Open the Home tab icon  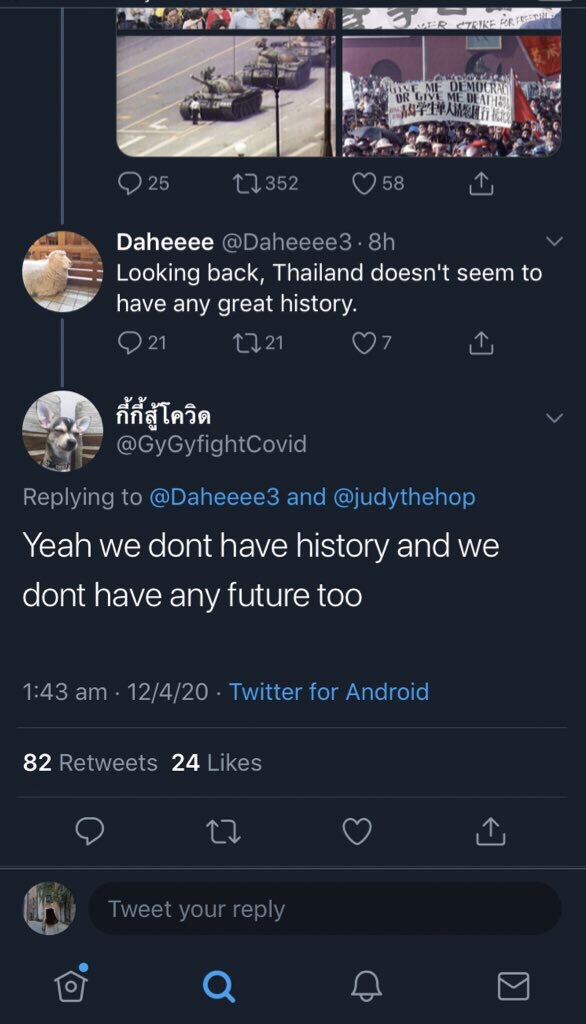click(72, 983)
